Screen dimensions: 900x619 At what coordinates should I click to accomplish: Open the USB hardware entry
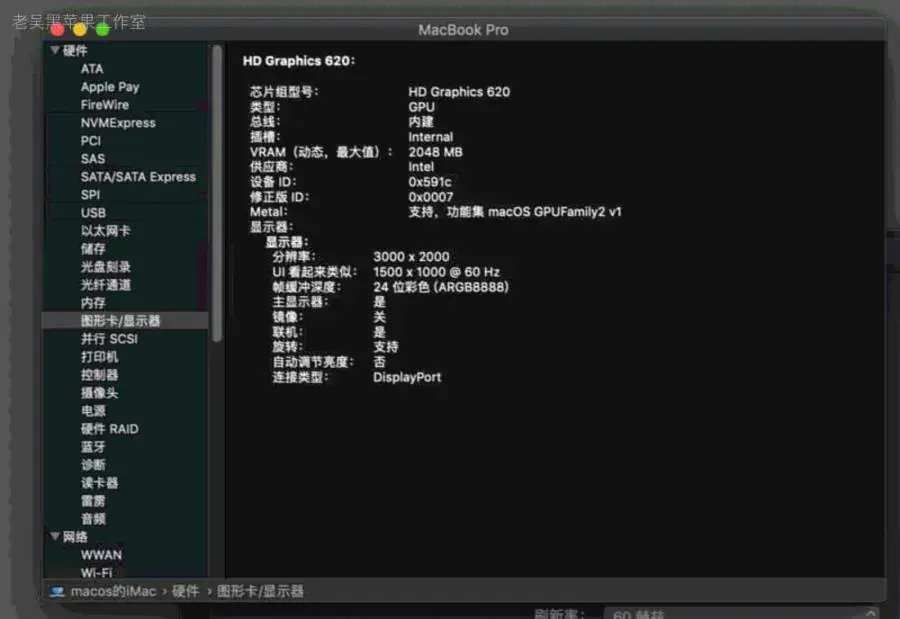coord(93,213)
